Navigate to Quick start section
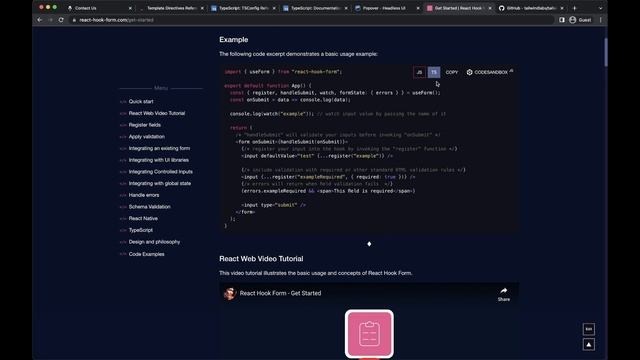640x360 pixels. click(x=141, y=102)
